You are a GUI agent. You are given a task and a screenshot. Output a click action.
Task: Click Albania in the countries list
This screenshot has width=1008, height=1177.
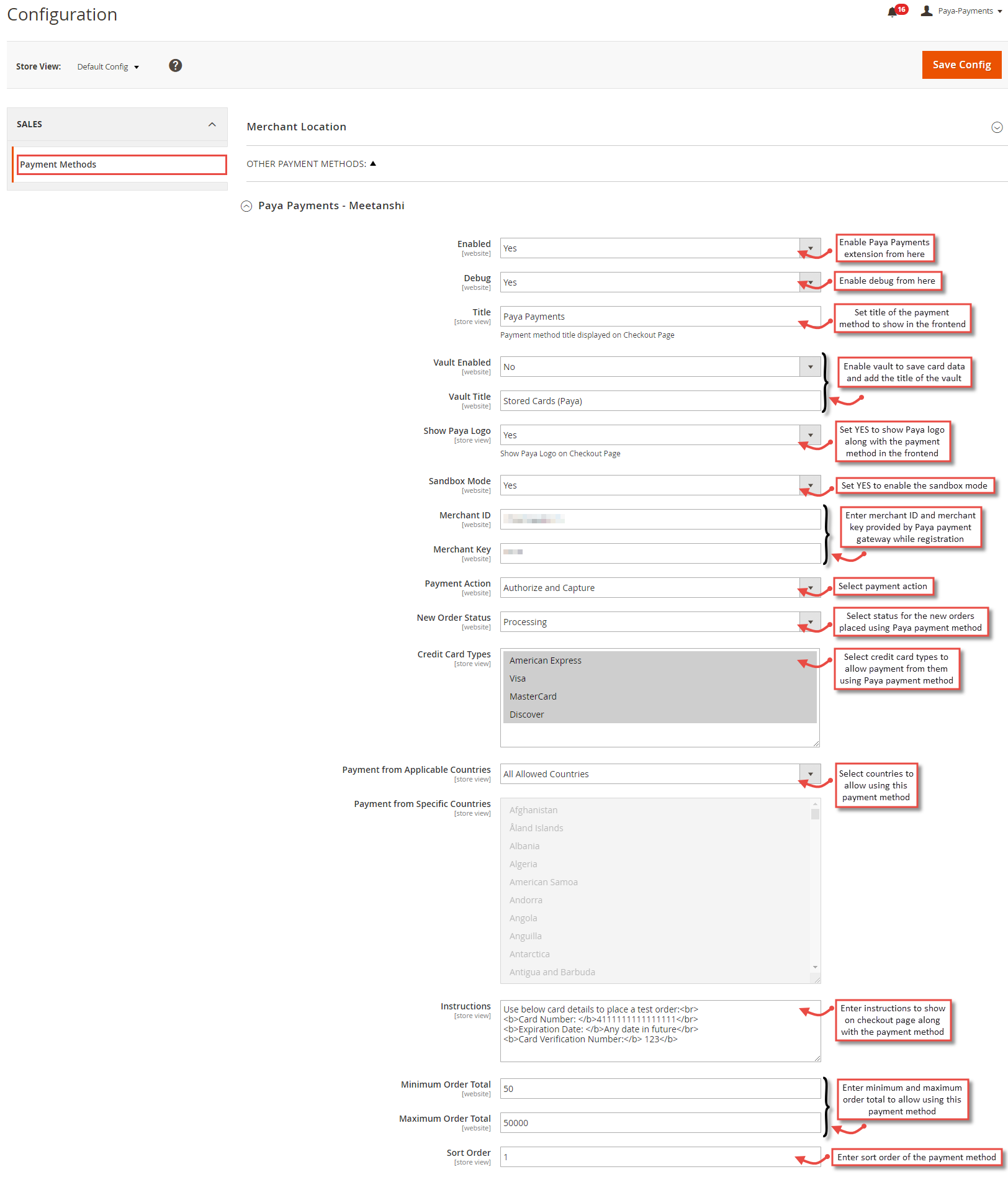656,846
